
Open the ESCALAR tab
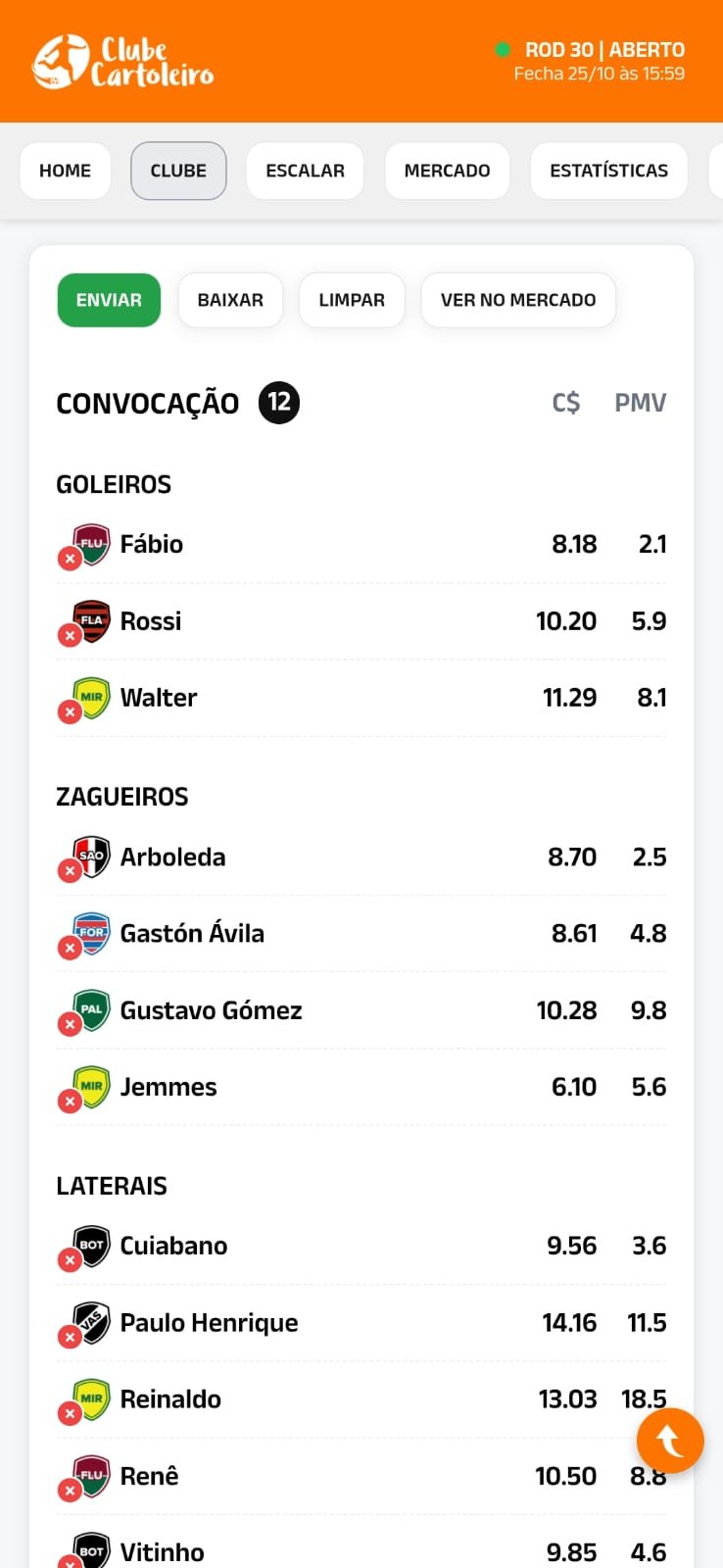pyautogui.click(x=305, y=171)
